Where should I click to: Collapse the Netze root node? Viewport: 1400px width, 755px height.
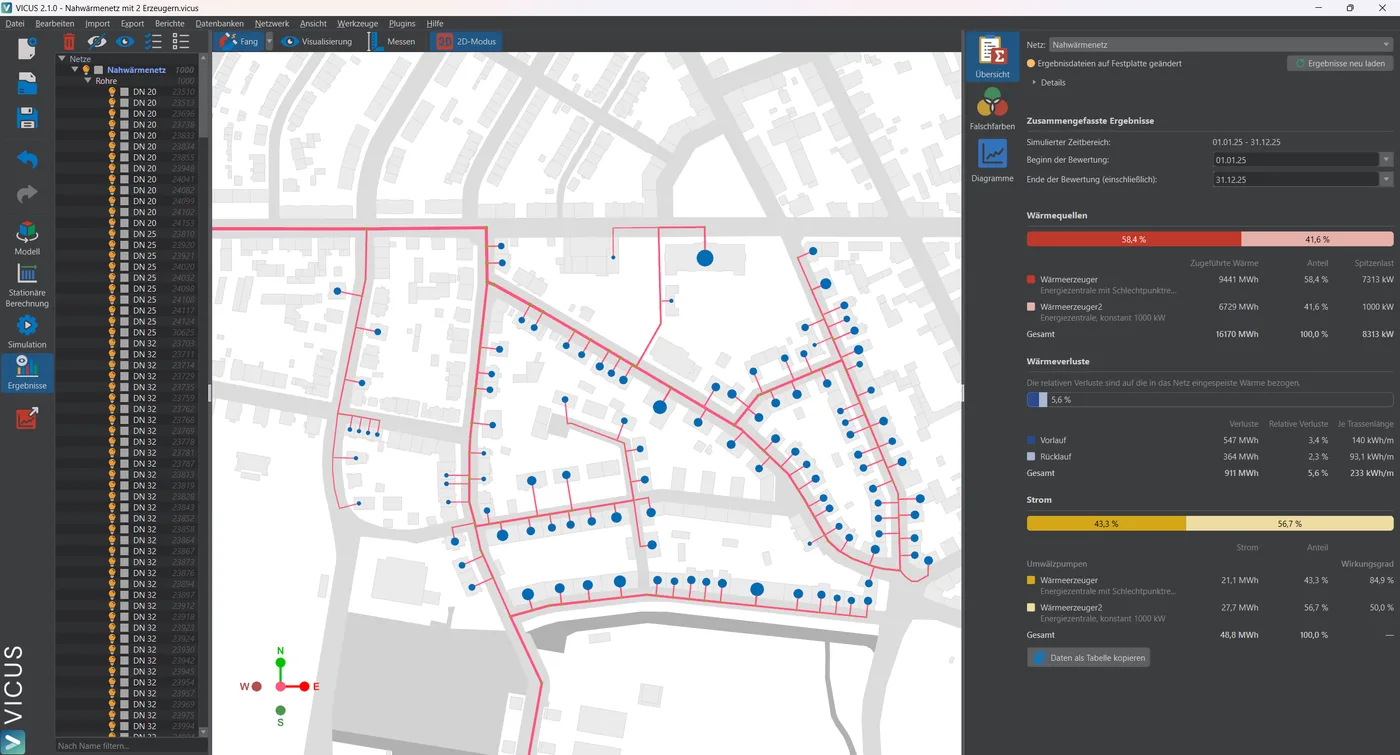point(62,59)
